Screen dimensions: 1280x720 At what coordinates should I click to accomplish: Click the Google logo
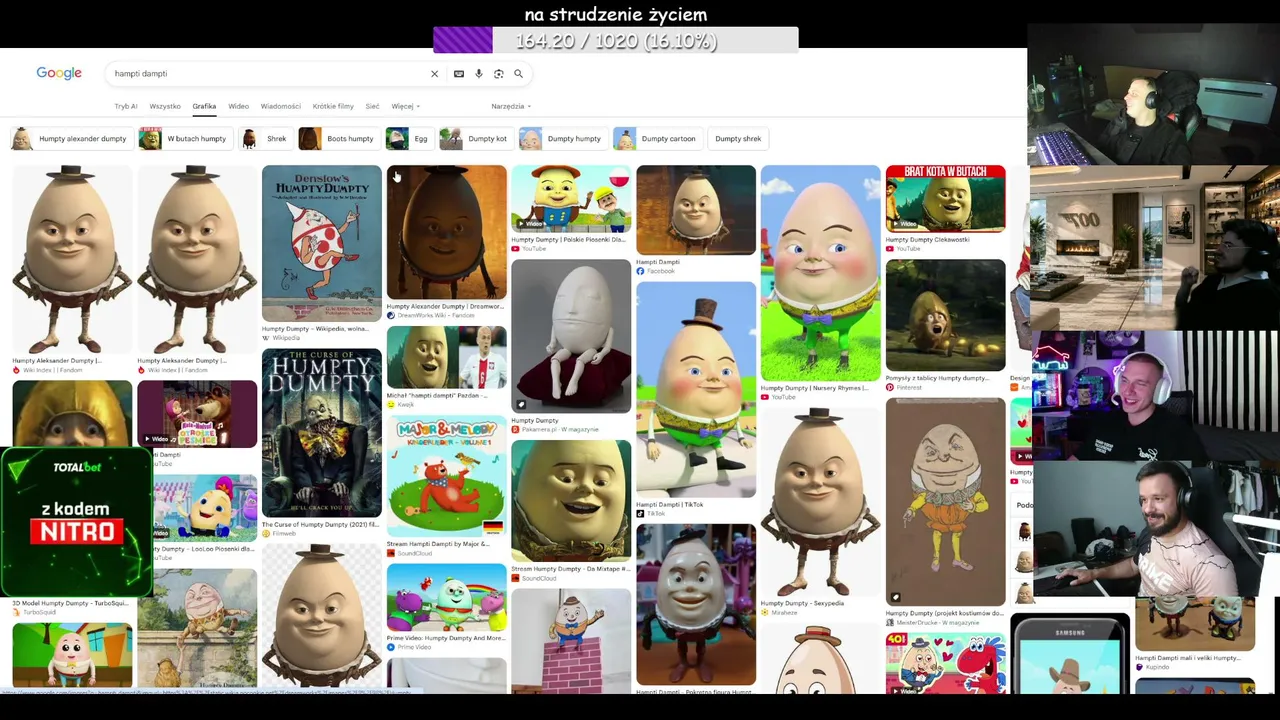coord(59,73)
